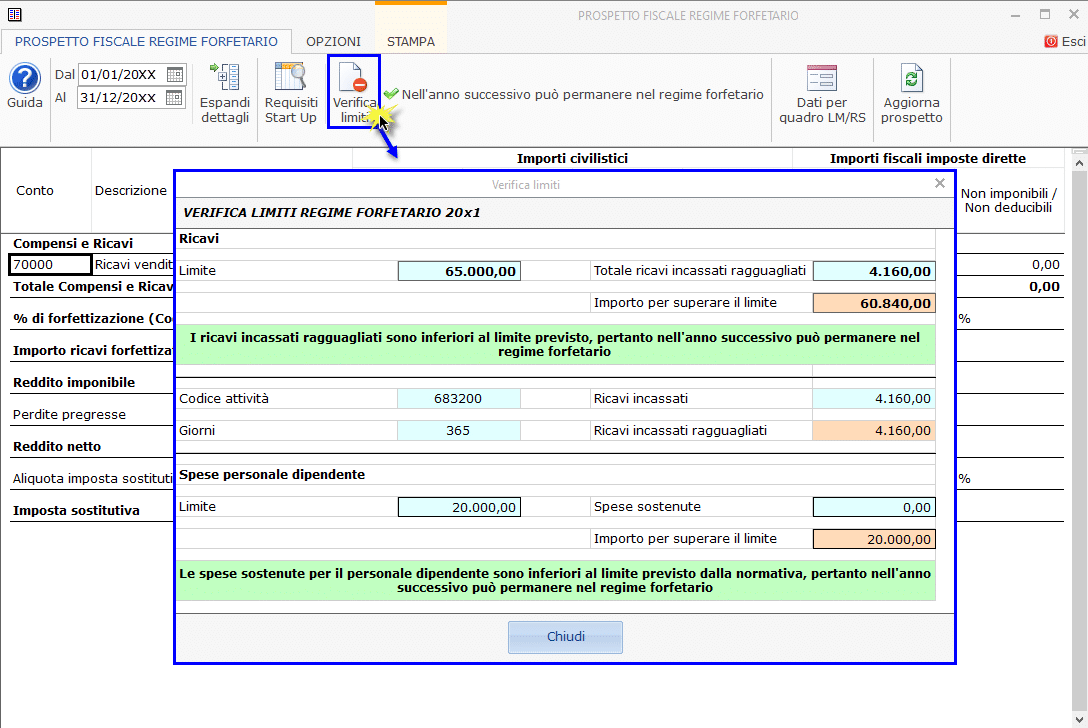Click the Descrizione column header
This screenshot has height=728, width=1088.
(x=131, y=191)
